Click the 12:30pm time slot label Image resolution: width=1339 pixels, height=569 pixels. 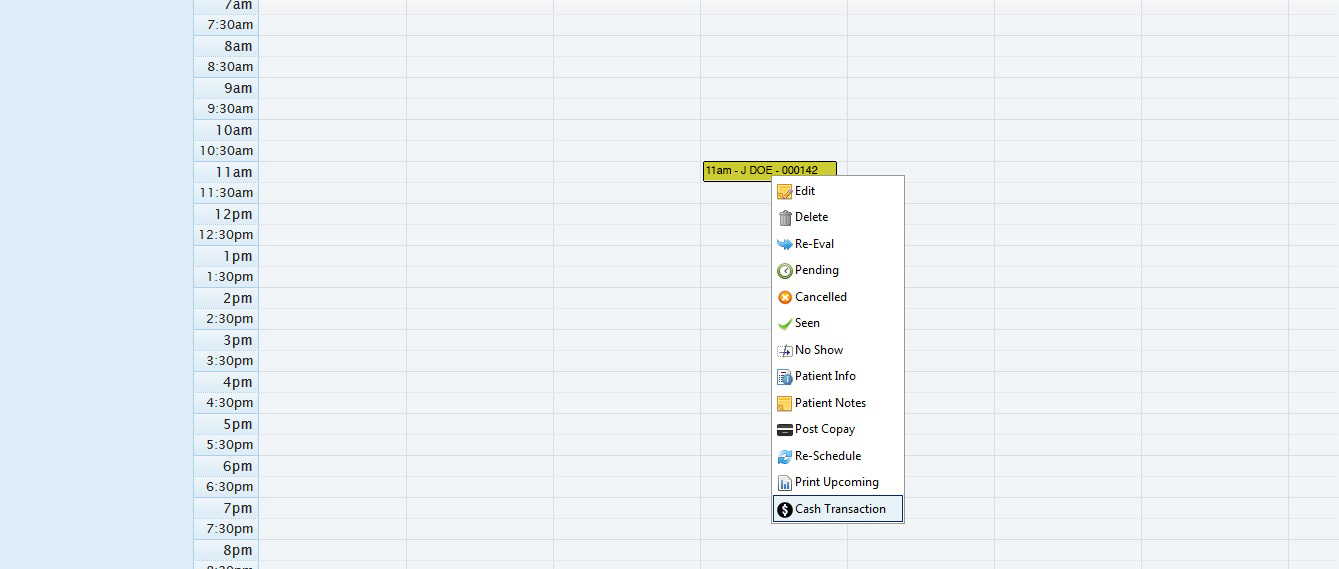coord(226,235)
